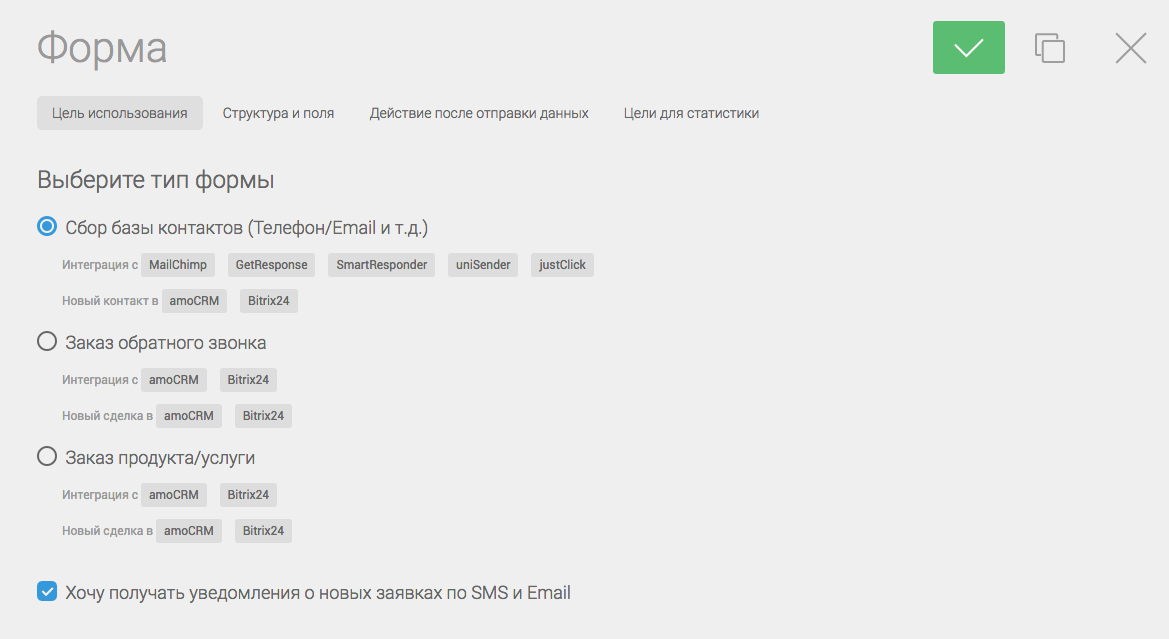The image size is (1169, 639).
Task: Go to 'Цели для статистики' tab
Action: [x=691, y=113]
